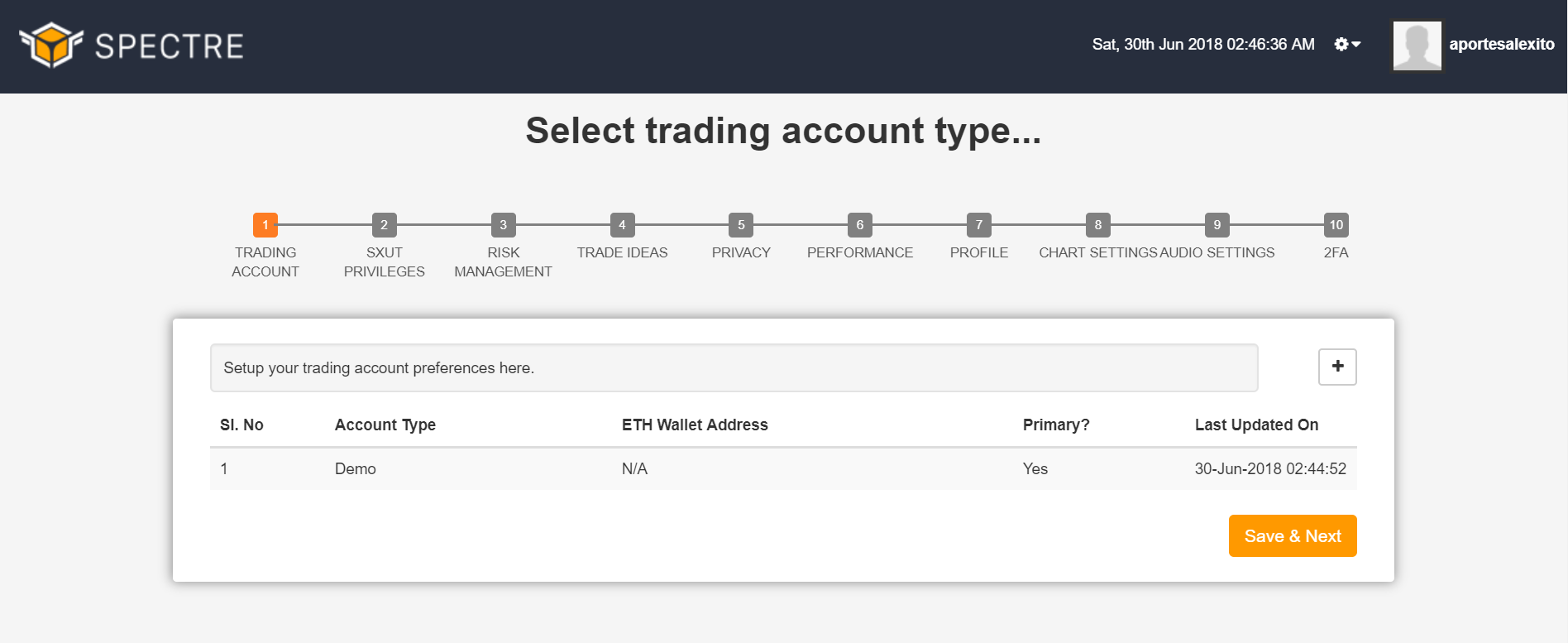Click the user avatar picture
This screenshot has height=643, width=1568.
(1417, 46)
